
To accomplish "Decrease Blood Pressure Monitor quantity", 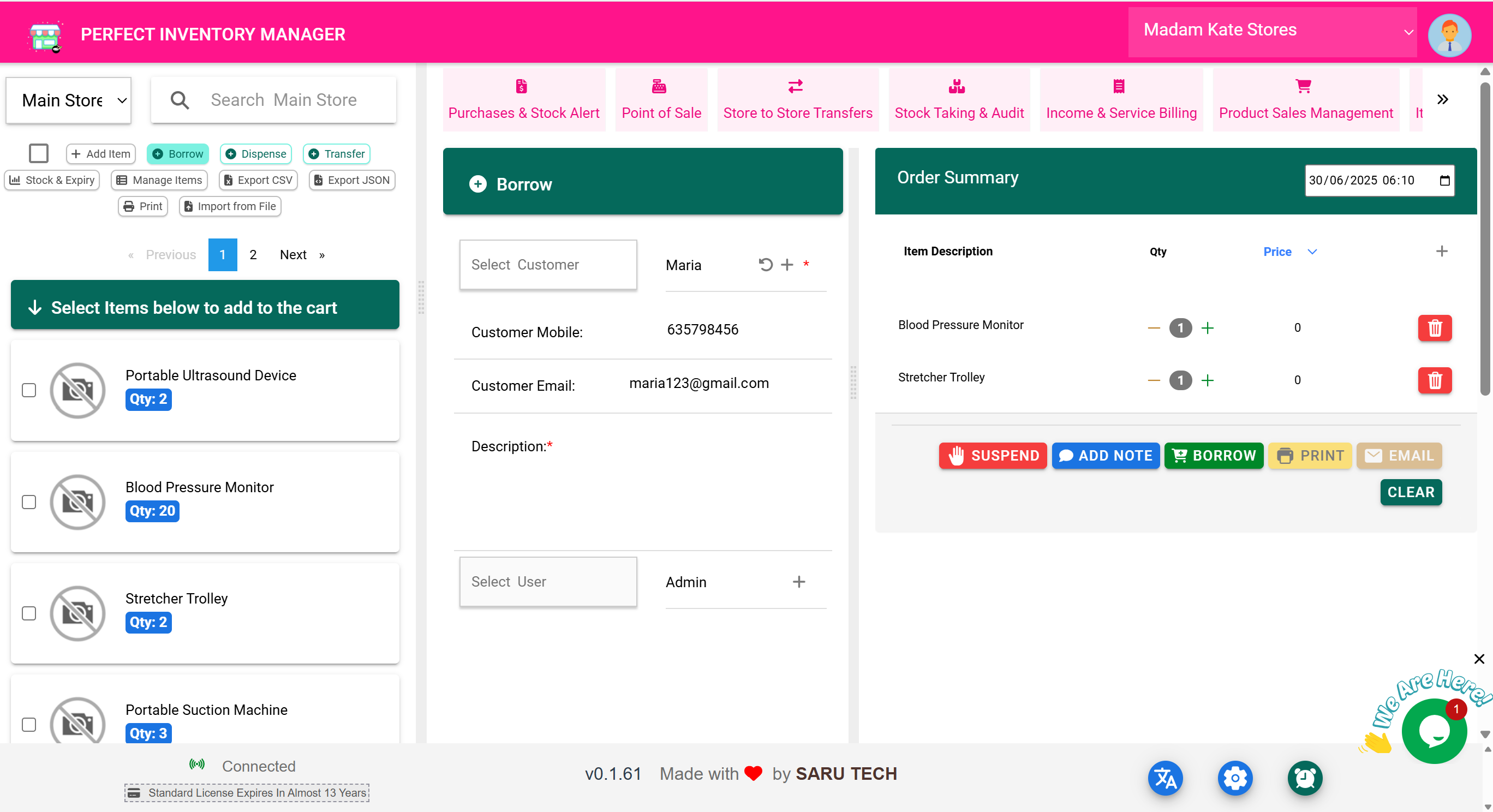I will click(1154, 328).
